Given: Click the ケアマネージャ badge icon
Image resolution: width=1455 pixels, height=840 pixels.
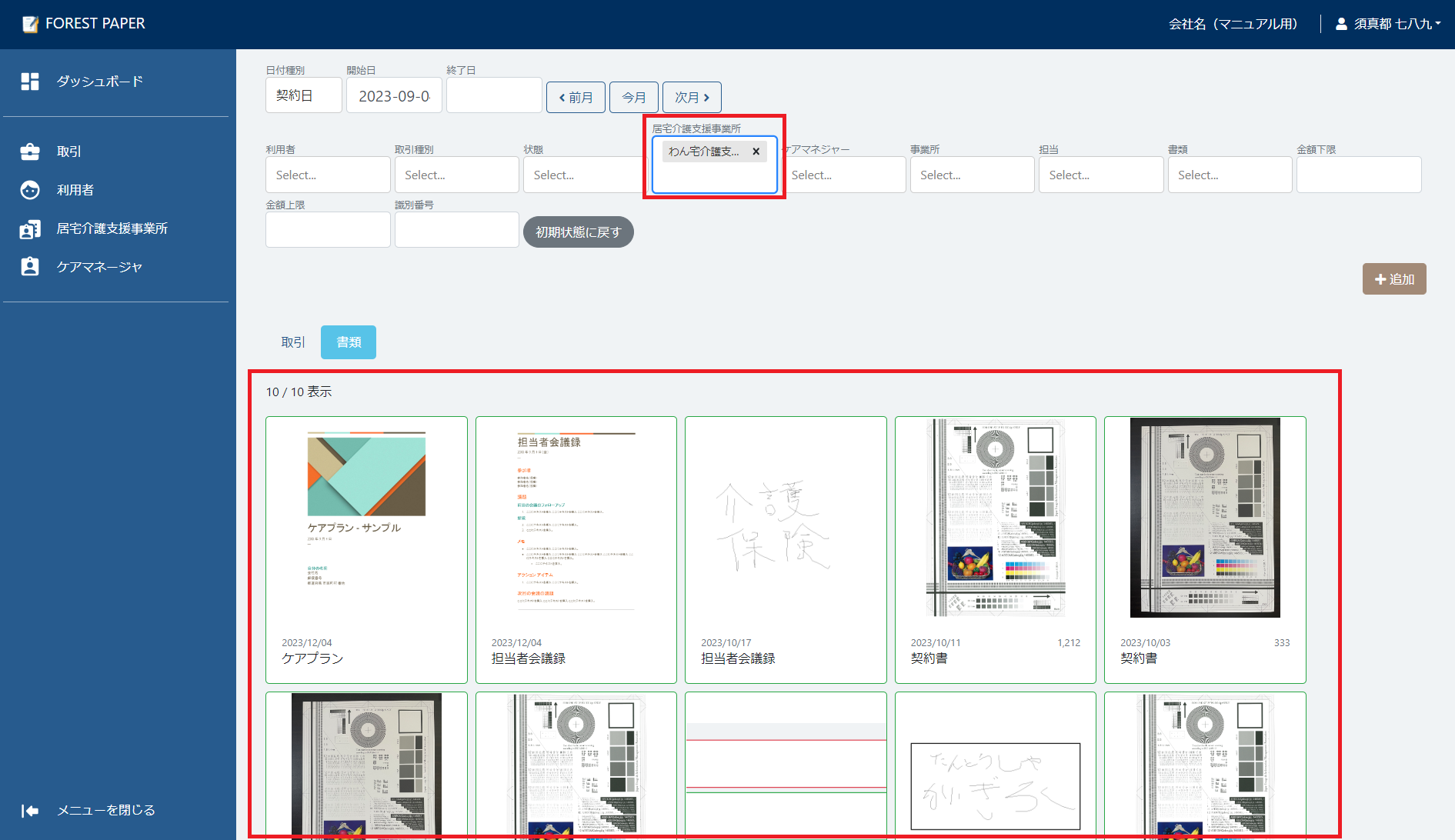Looking at the screenshot, I should (30, 267).
